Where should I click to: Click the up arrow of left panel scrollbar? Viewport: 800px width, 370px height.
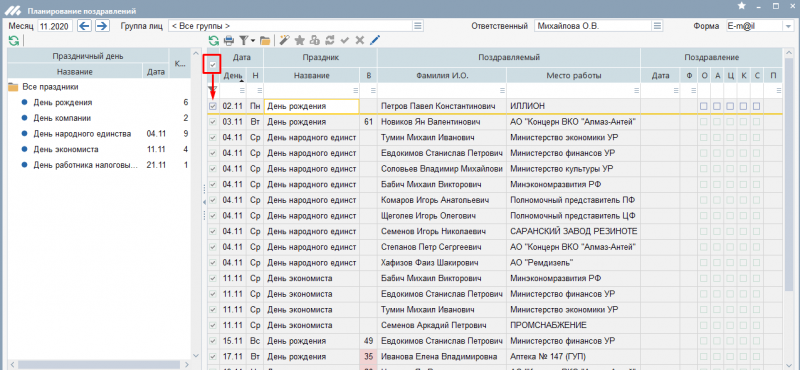click(195, 54)
